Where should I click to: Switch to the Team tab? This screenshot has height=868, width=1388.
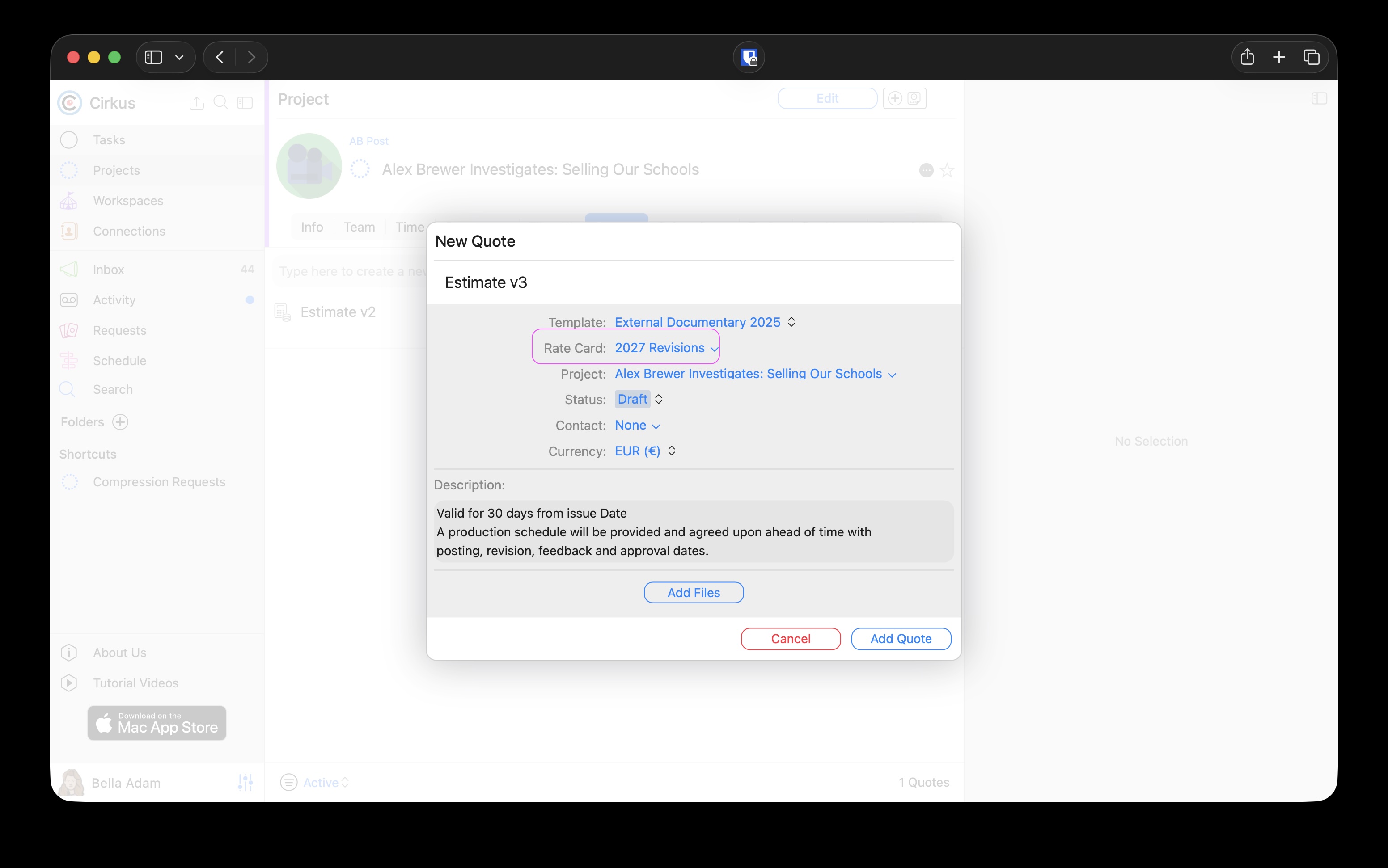360,228
